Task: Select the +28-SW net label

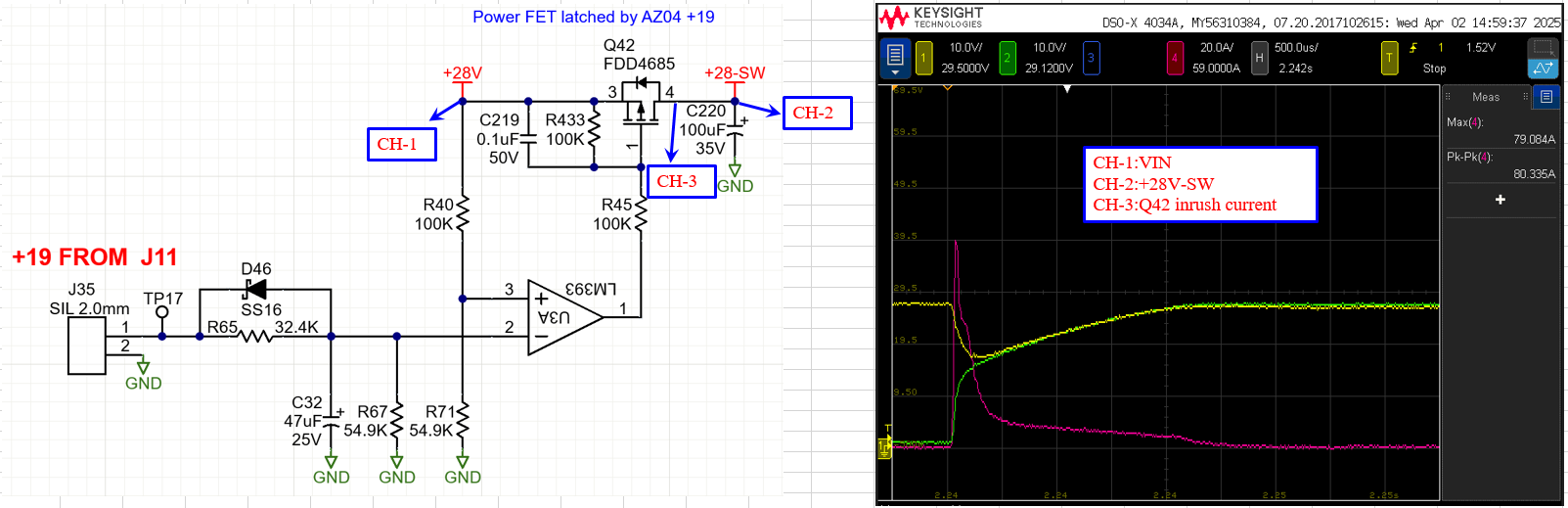Action: [735, 73]
